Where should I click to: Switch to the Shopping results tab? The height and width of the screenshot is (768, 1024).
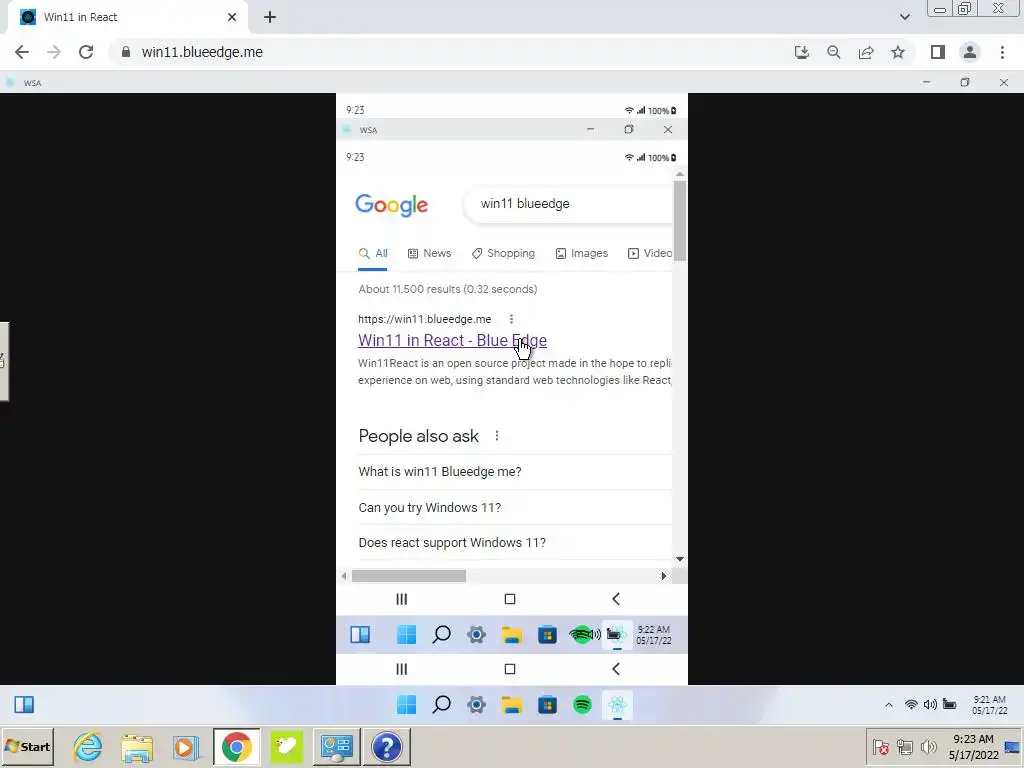(503, 253)
